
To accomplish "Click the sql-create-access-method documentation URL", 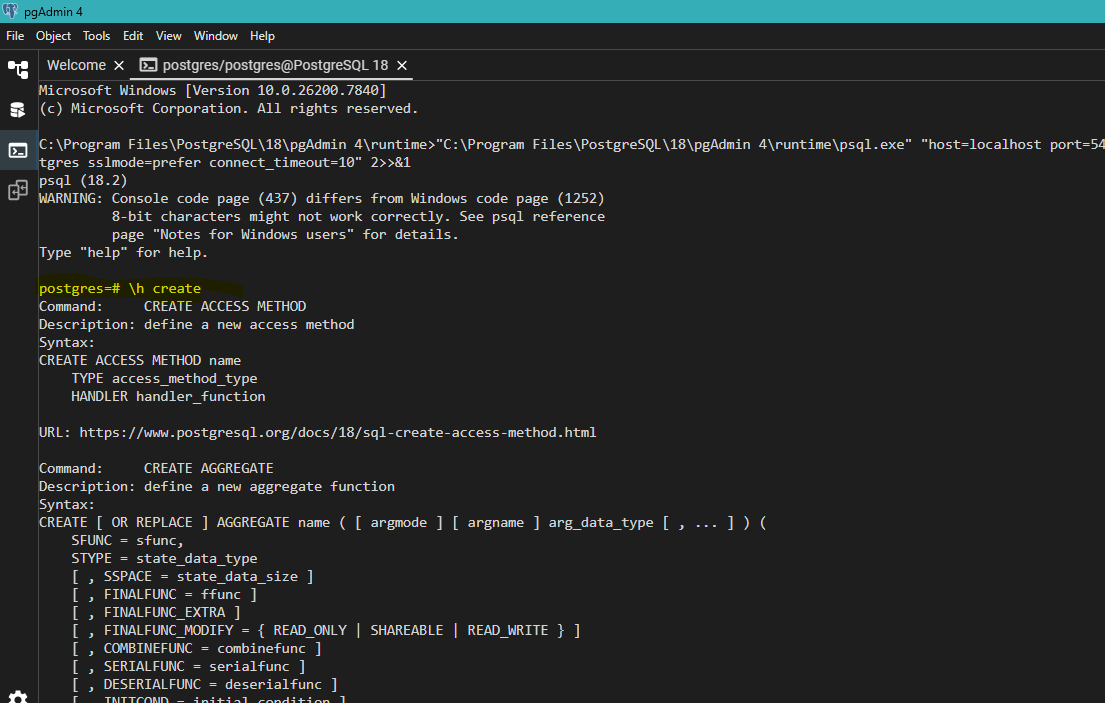I will (x=337, y=433).
